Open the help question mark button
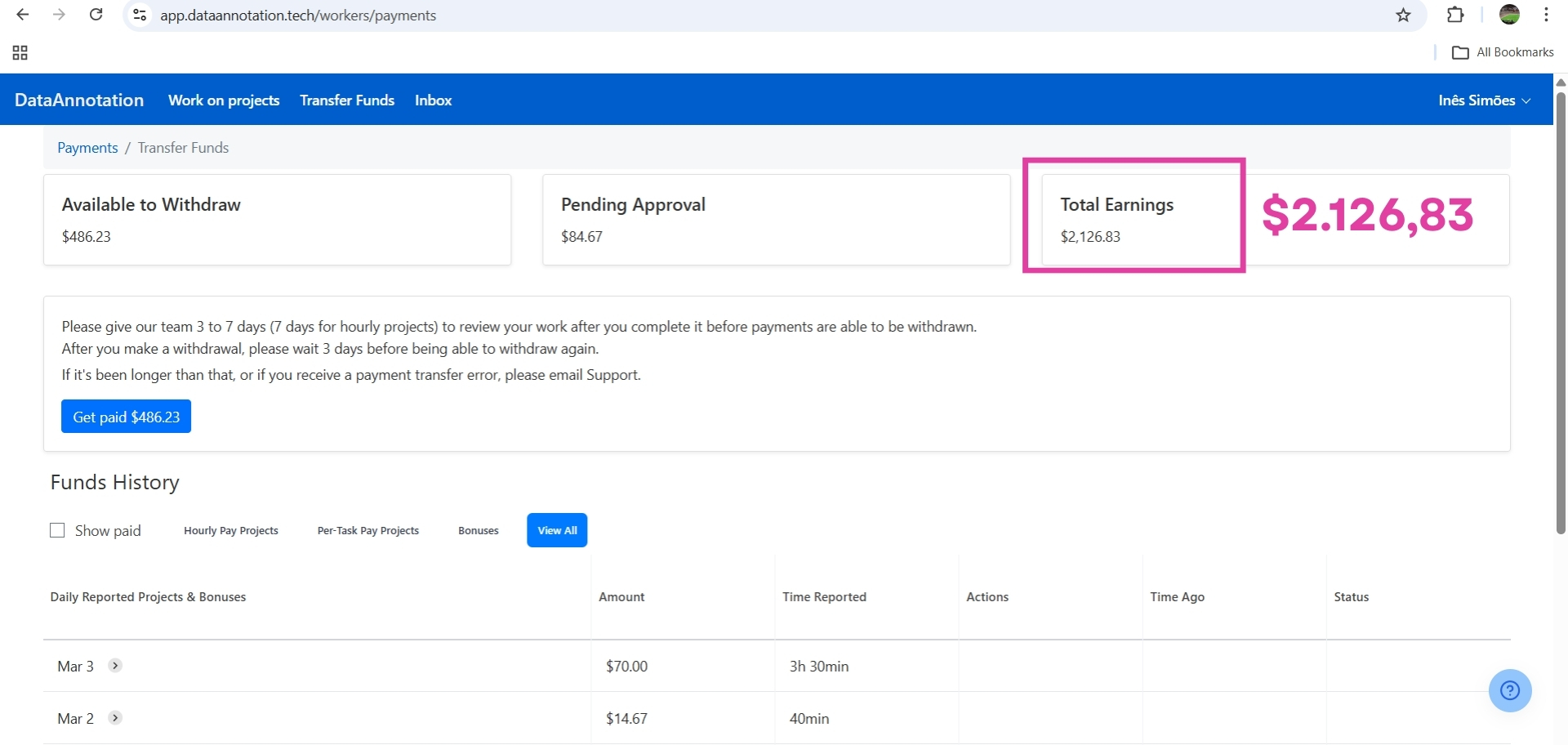 pos(1510,690)
